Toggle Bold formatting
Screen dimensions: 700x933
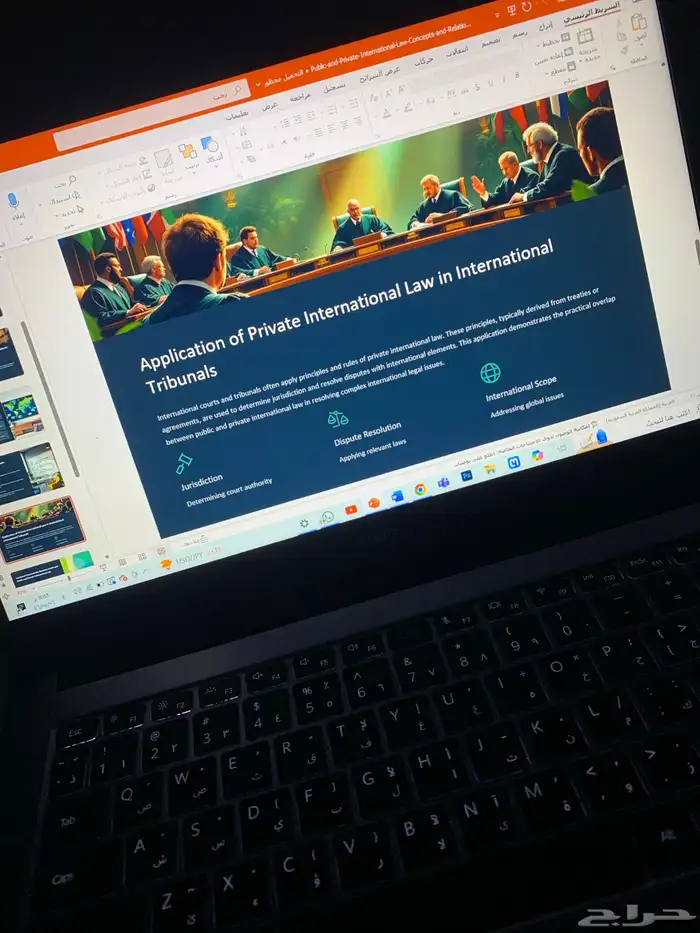[517, 76]
